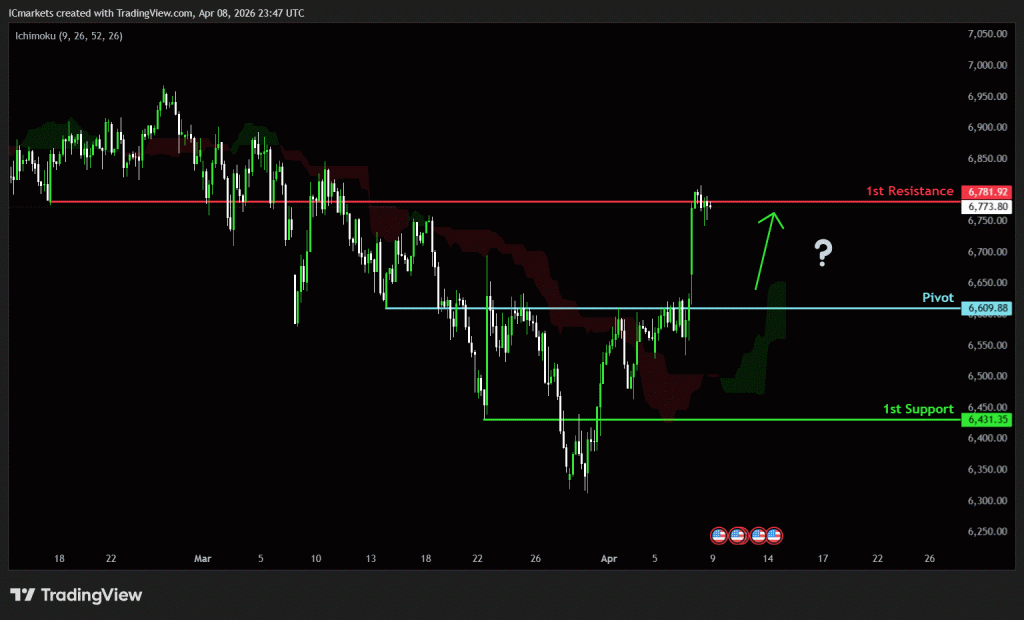
Task: Click the white question mark annotation
Action: (x=822, y=254)
